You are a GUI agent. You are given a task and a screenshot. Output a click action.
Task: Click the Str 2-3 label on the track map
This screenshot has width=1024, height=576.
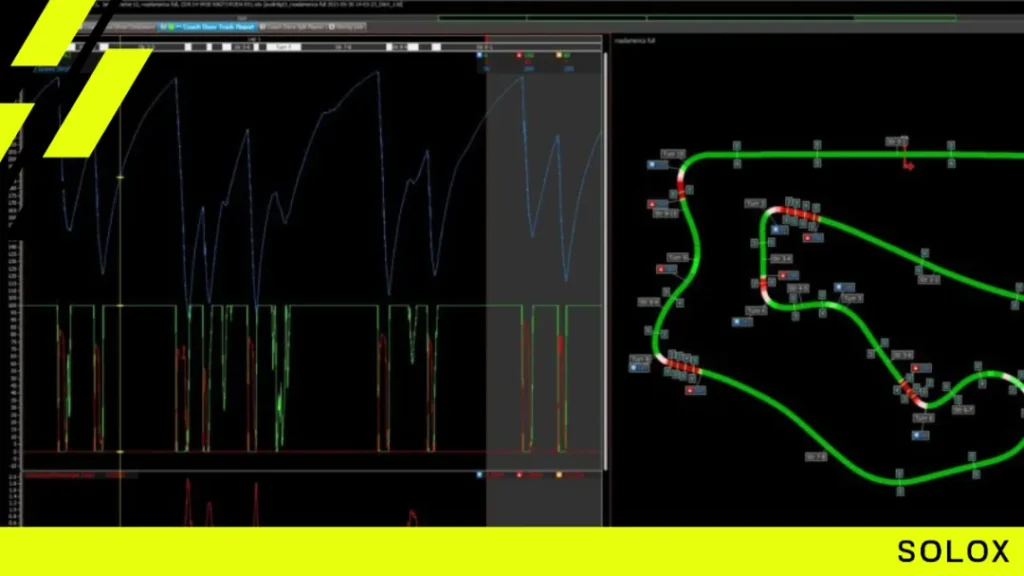pyautogui.click(x=929, y=280)
